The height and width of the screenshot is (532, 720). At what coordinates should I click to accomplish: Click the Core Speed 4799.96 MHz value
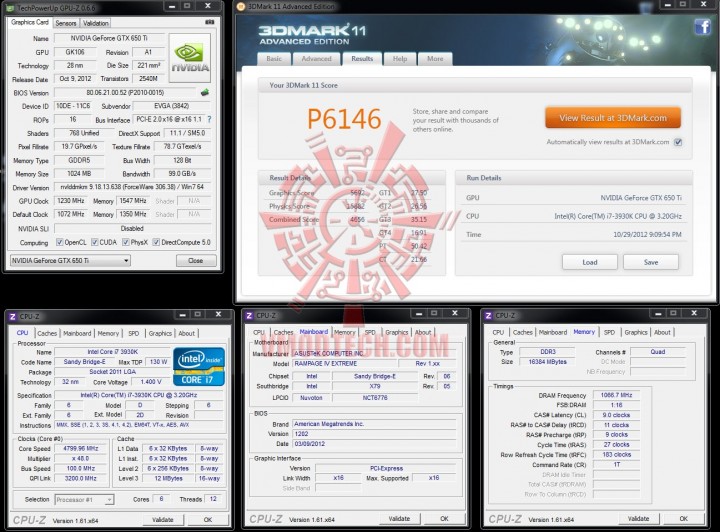tap(80, 448)
